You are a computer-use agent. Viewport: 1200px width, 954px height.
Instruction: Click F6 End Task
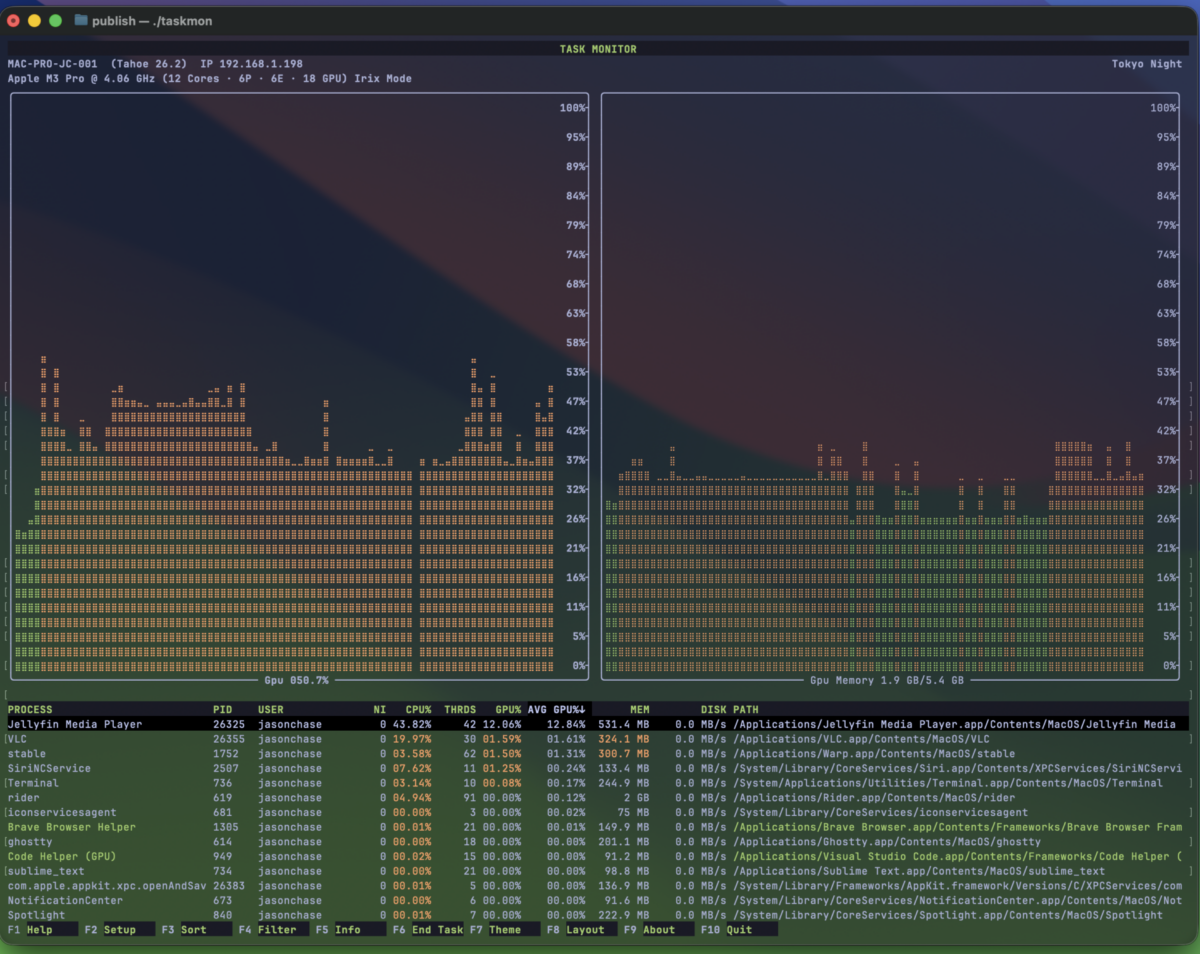point(427,930)
